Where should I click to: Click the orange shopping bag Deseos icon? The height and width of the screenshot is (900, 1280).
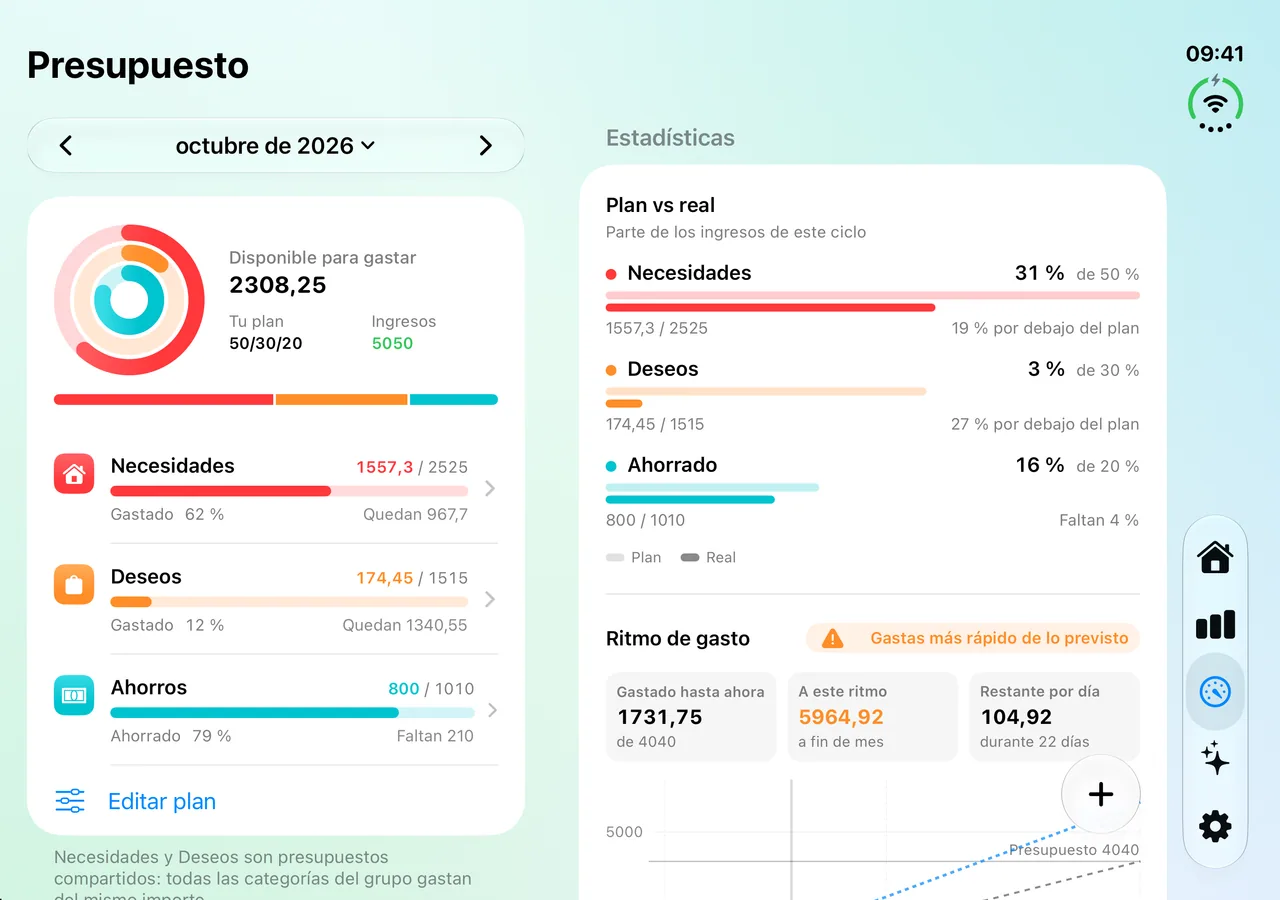click(74, 585)
